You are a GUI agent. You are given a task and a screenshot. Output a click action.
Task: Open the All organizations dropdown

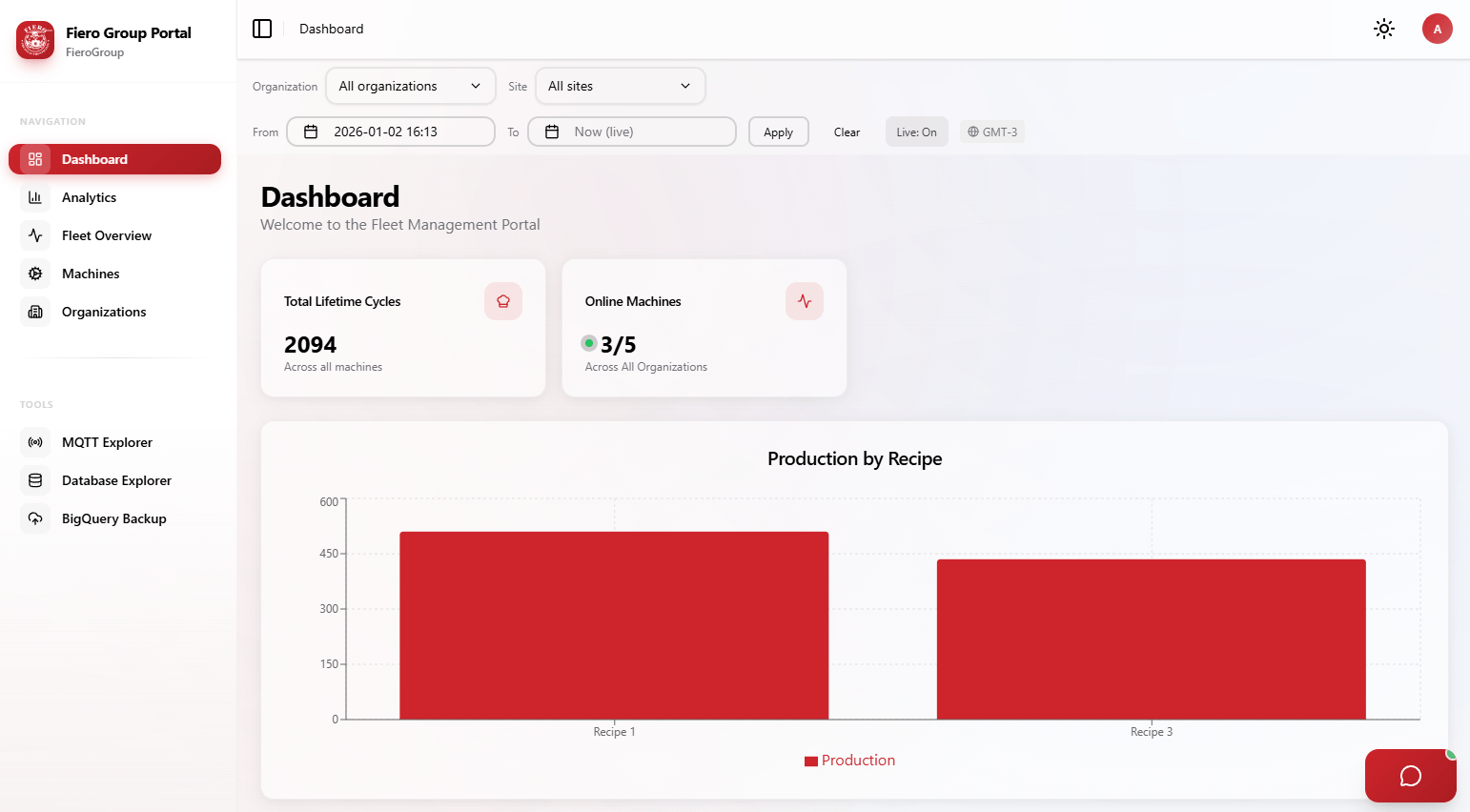click(410, 86)
